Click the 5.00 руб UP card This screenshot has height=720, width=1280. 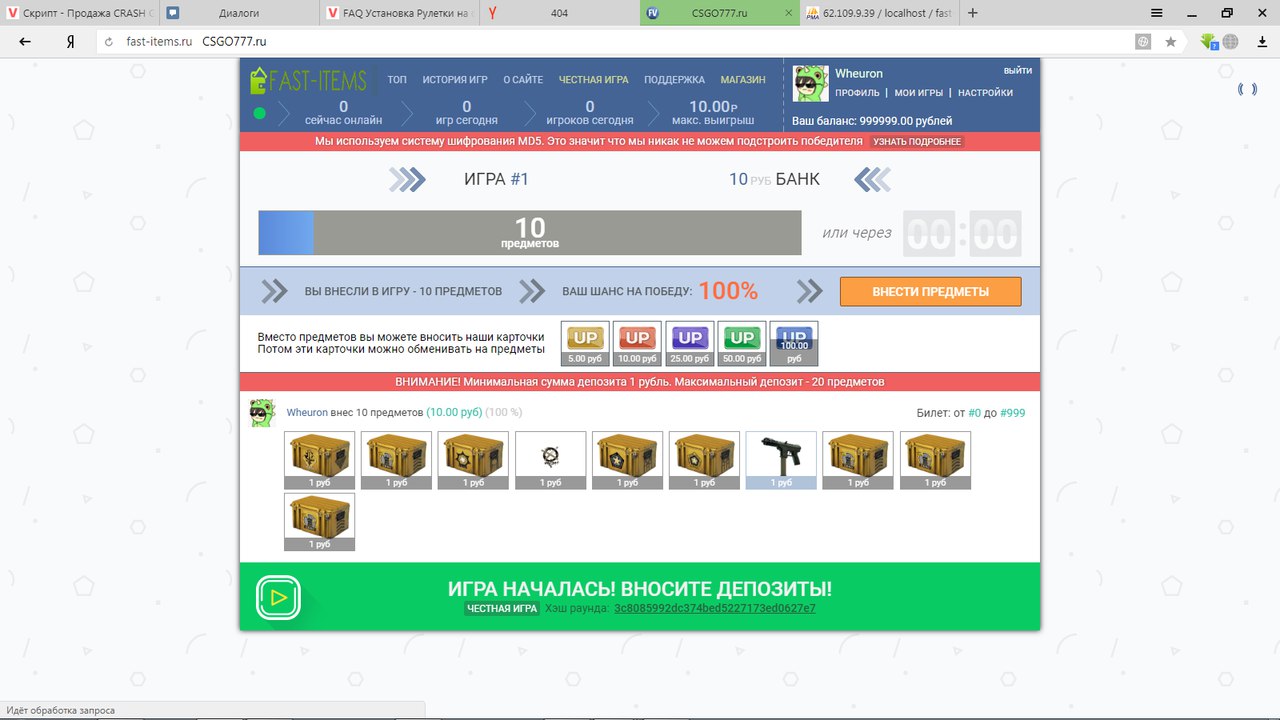pos(585,343)
